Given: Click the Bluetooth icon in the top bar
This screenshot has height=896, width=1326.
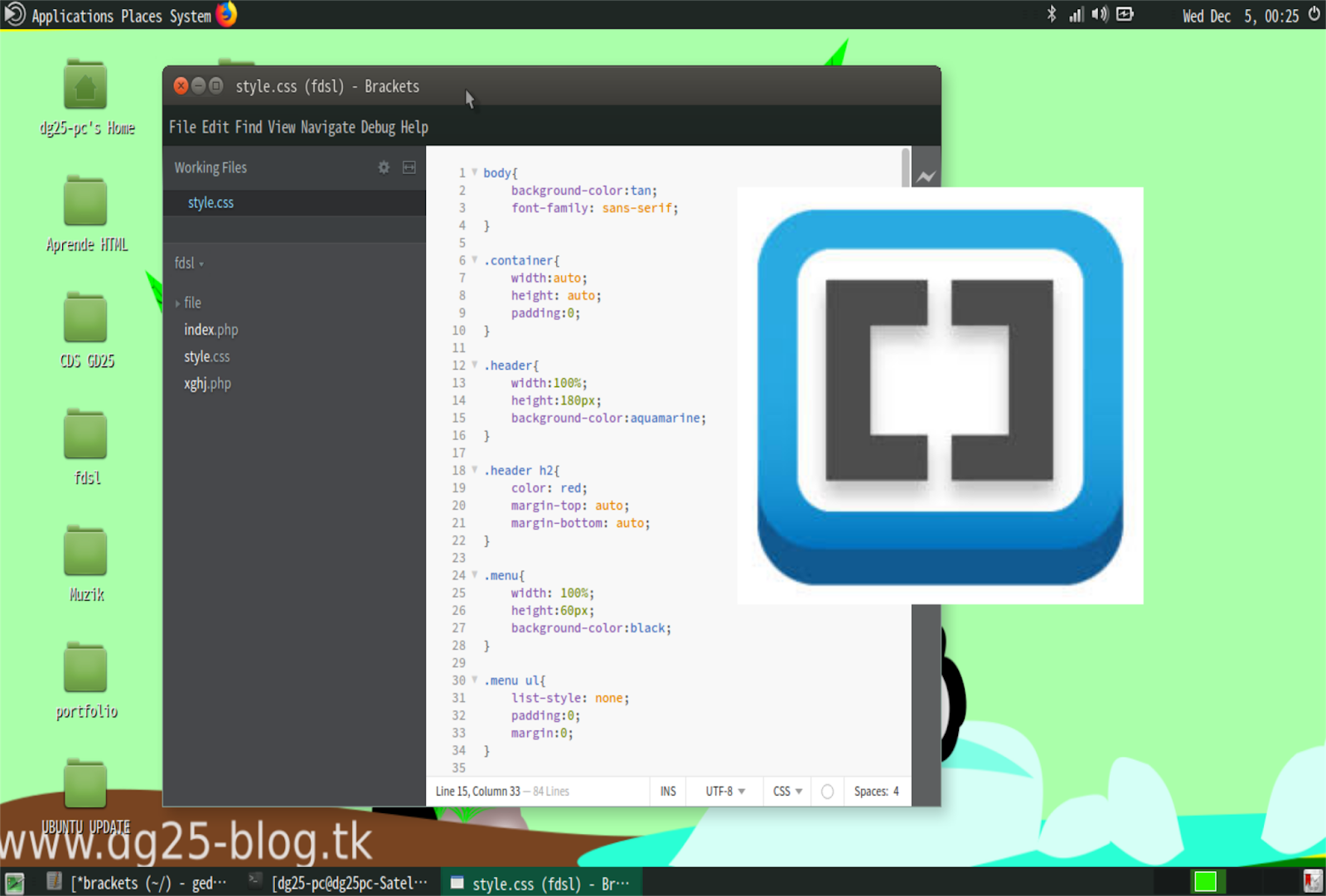Looking at the screenshot, I should 1053,14.
